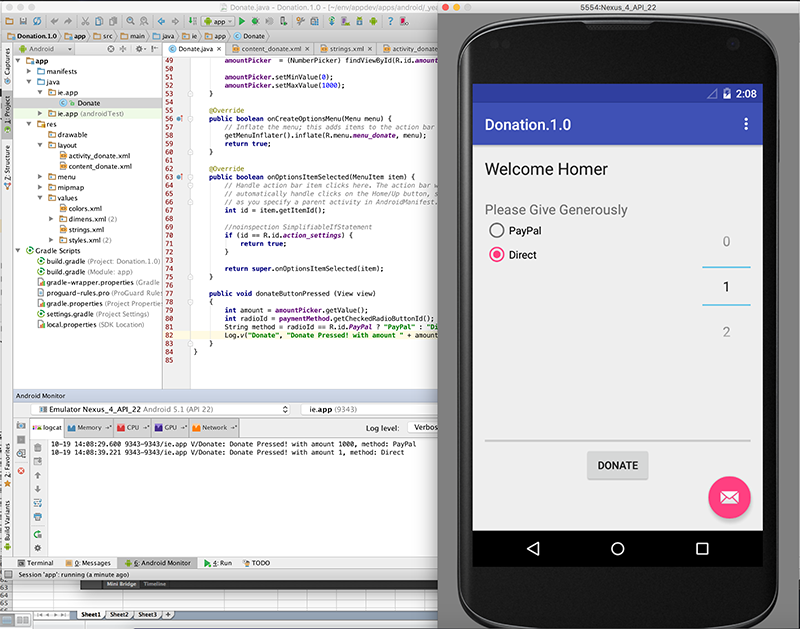
Task: Select the PayPal radio button
Action: [497, 231]
